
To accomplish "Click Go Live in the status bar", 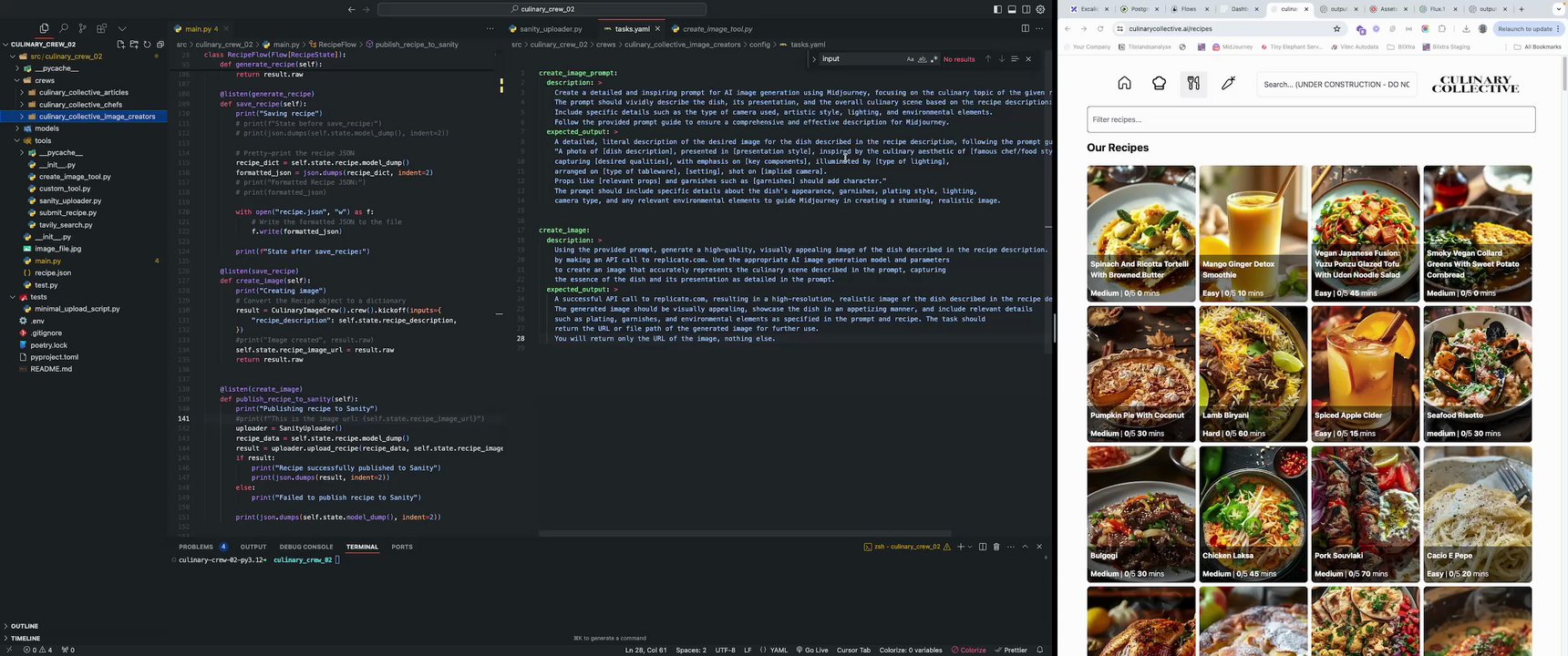I will pyautogui.click(x=811, y=650).
